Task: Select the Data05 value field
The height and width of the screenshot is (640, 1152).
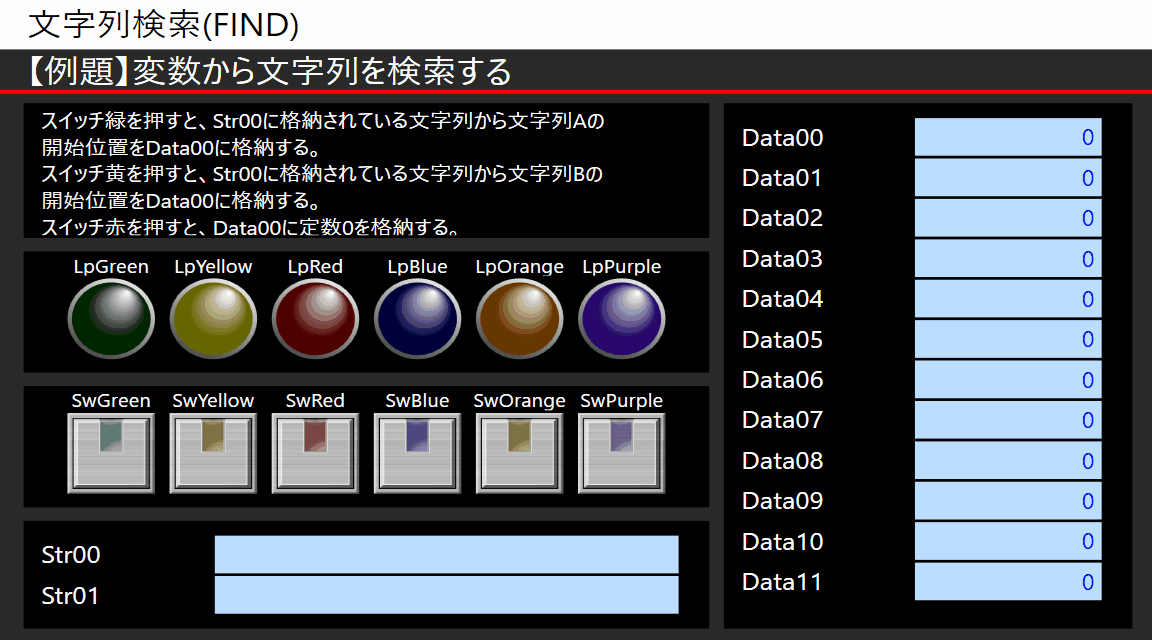Action: pos(1007,339)
